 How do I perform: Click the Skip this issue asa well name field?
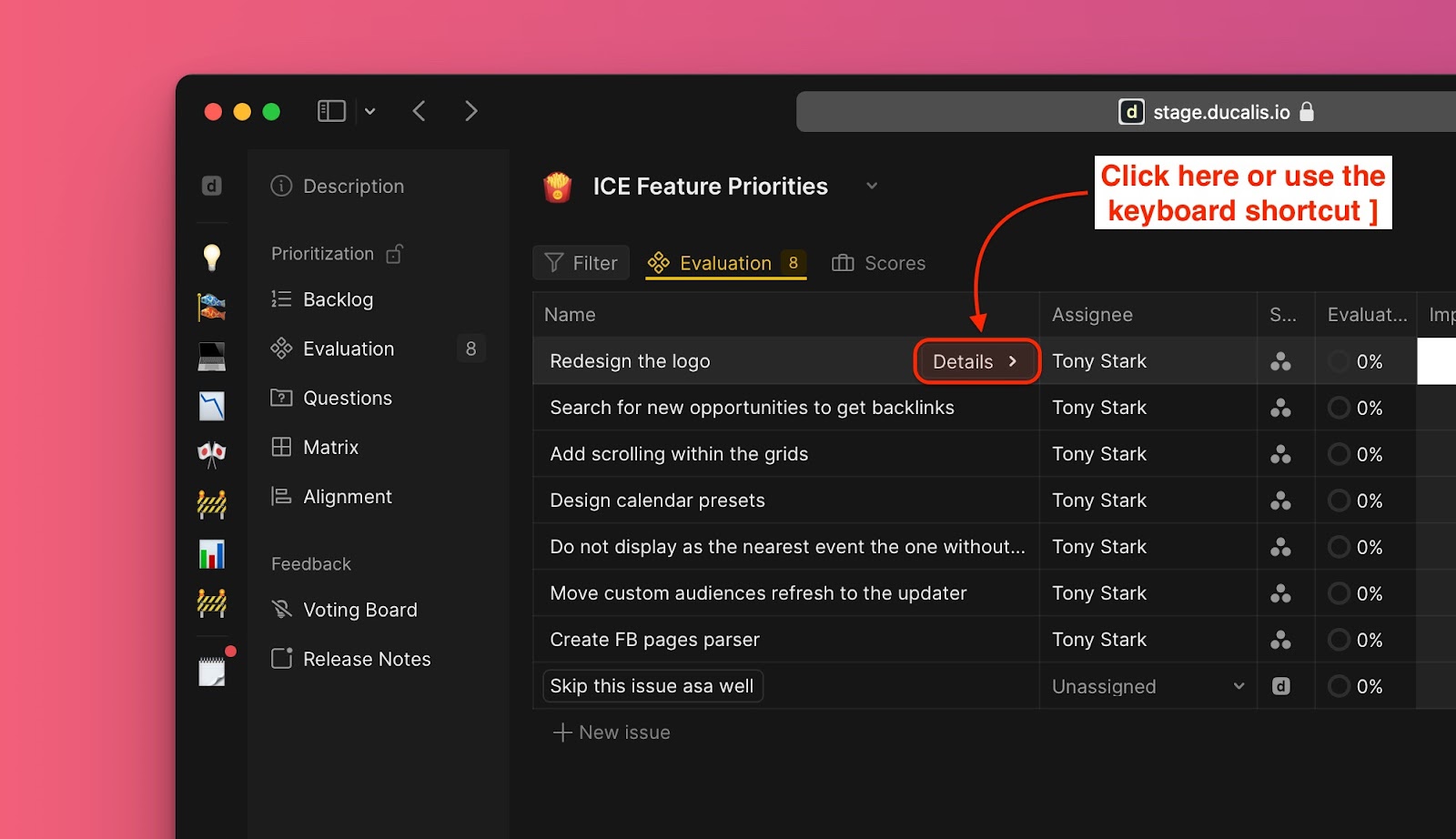click(x=652, y=686)
